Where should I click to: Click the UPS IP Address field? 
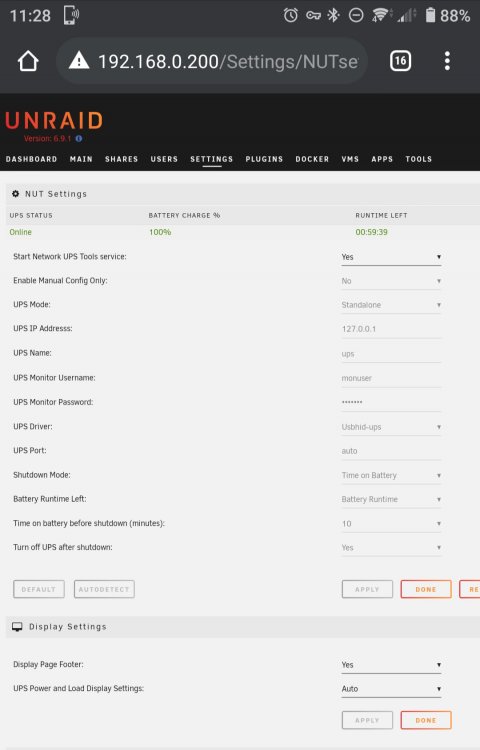click(x=391, y=329)
